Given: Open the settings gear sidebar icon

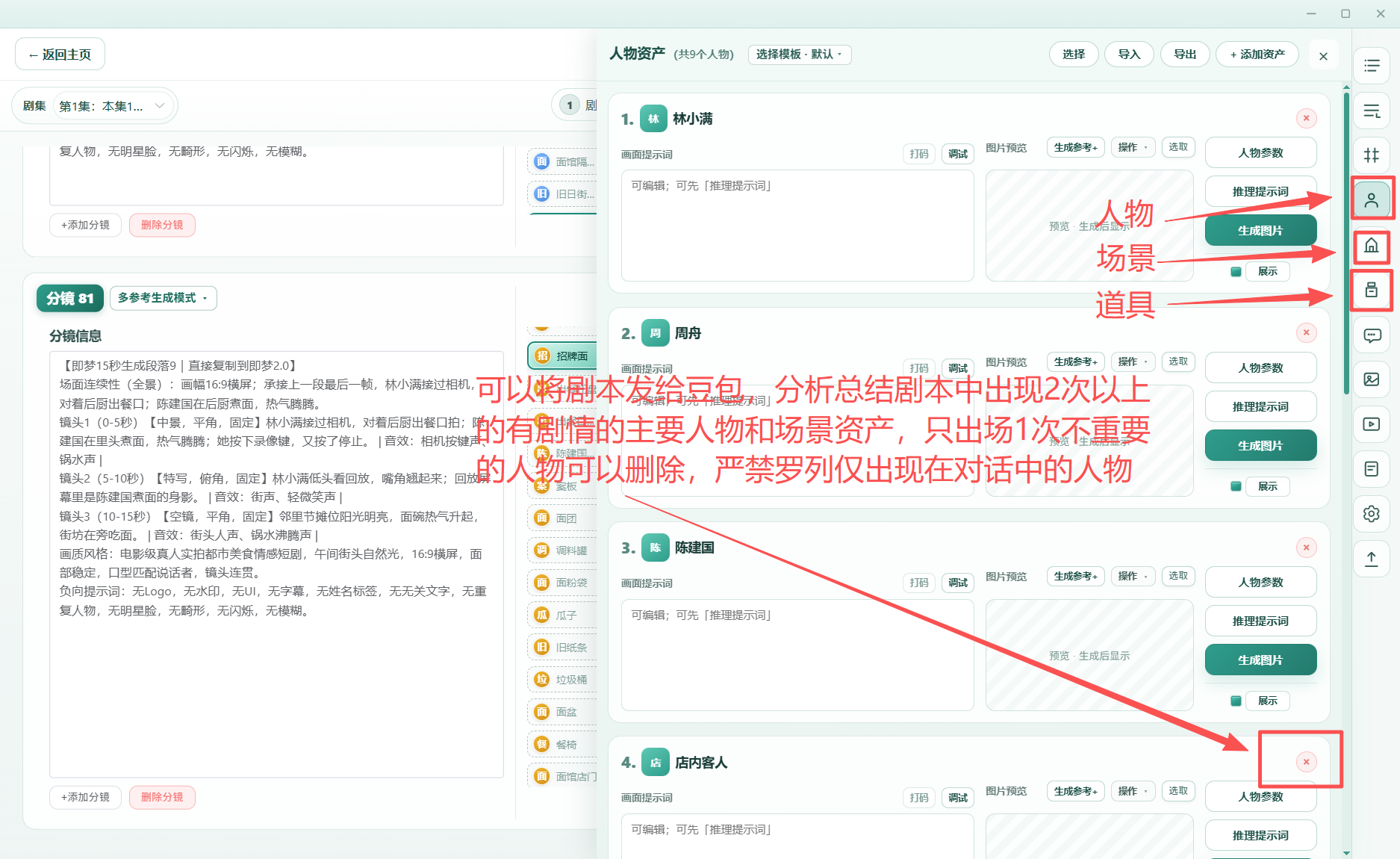Looking at the screenshot, I should pos(1372,514).
